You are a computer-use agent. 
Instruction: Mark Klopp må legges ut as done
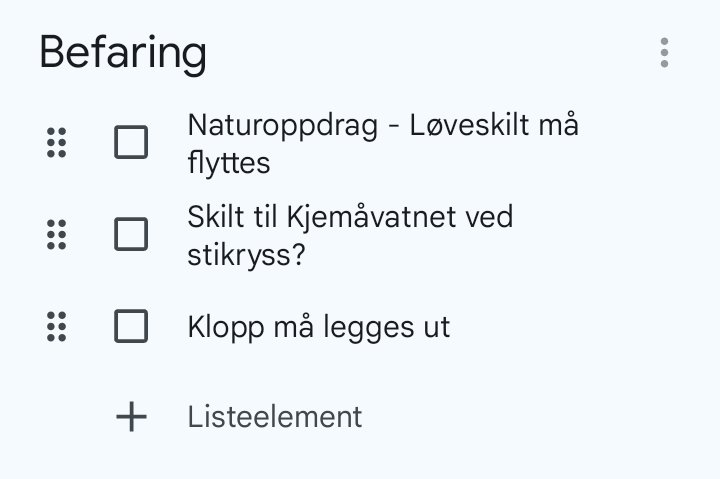coord(131,327)
